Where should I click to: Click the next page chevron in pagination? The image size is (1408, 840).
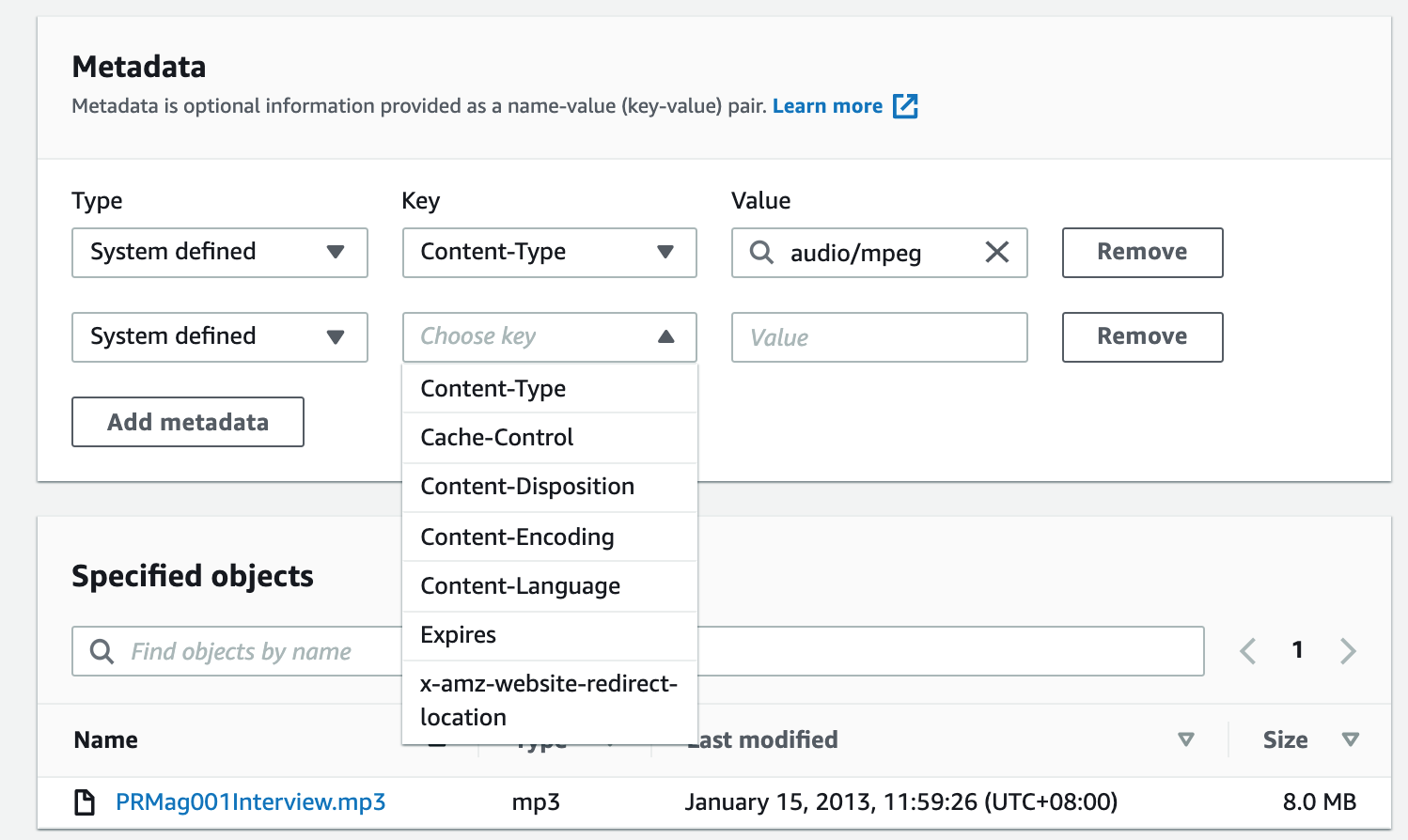1349,649
